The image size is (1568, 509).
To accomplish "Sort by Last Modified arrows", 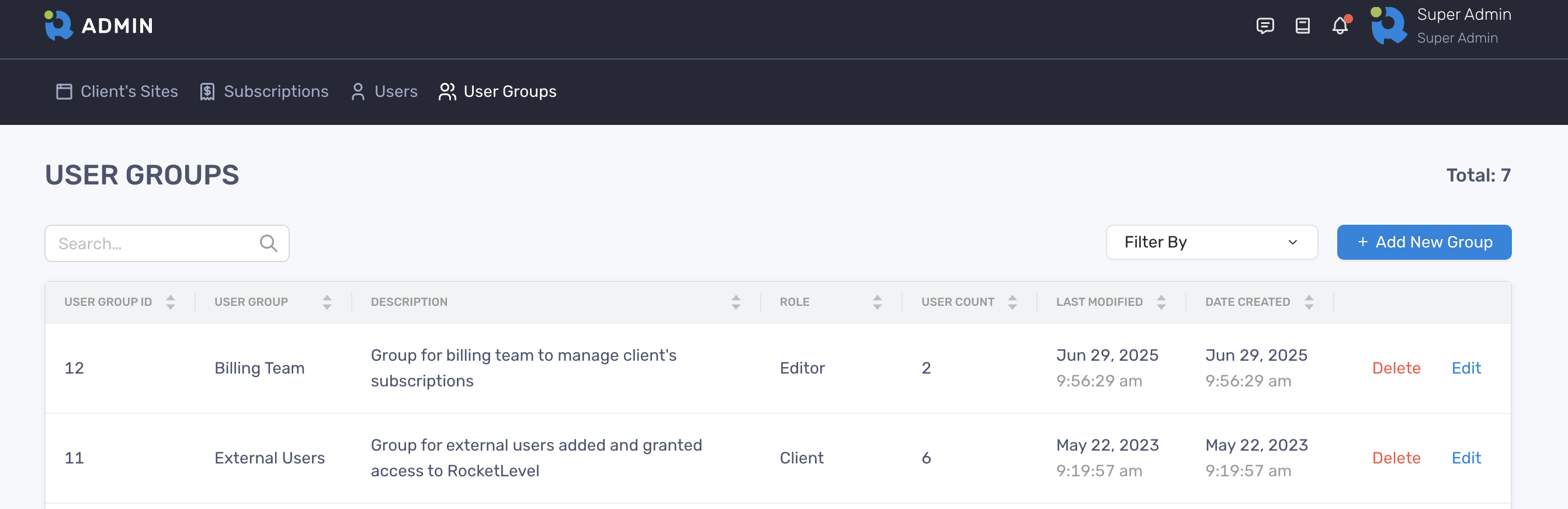I will point(1161,302).
